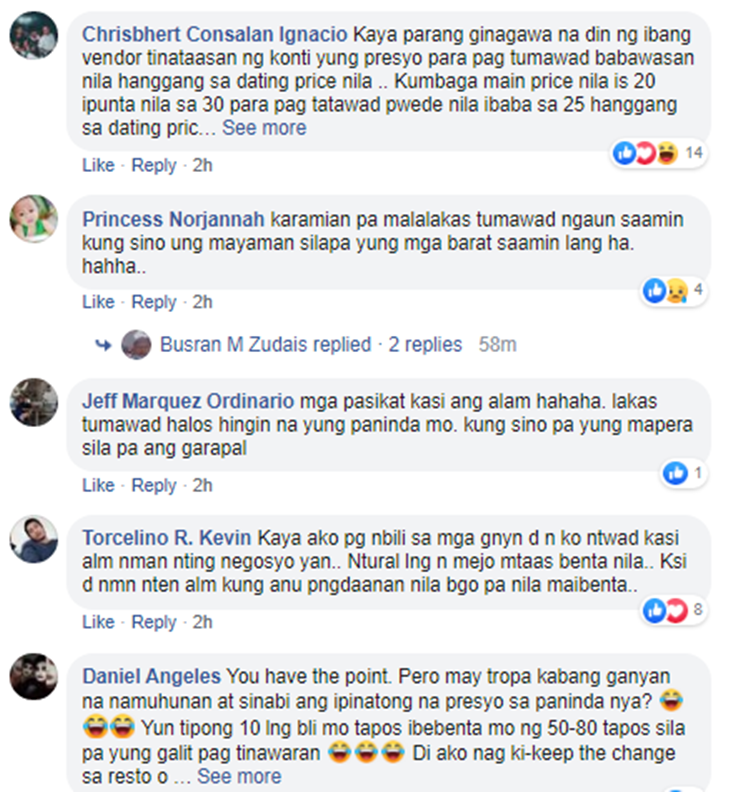This screenshot has width=750, height=792.
Task: Click the heart reaction icon on Torcelino's comment
Action: [676, 611]
